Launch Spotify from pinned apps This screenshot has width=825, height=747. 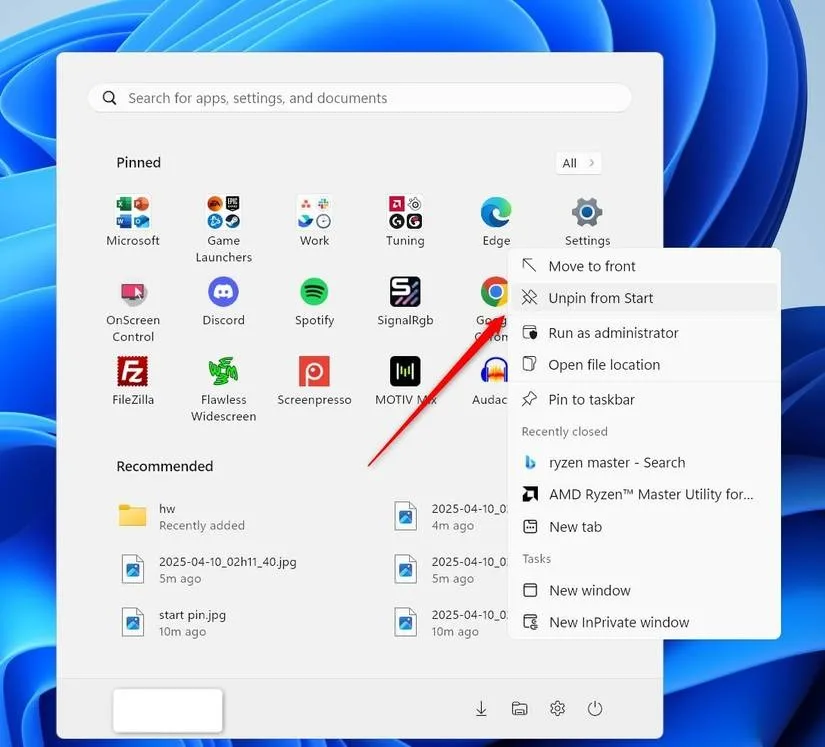(x=314, y=292)
